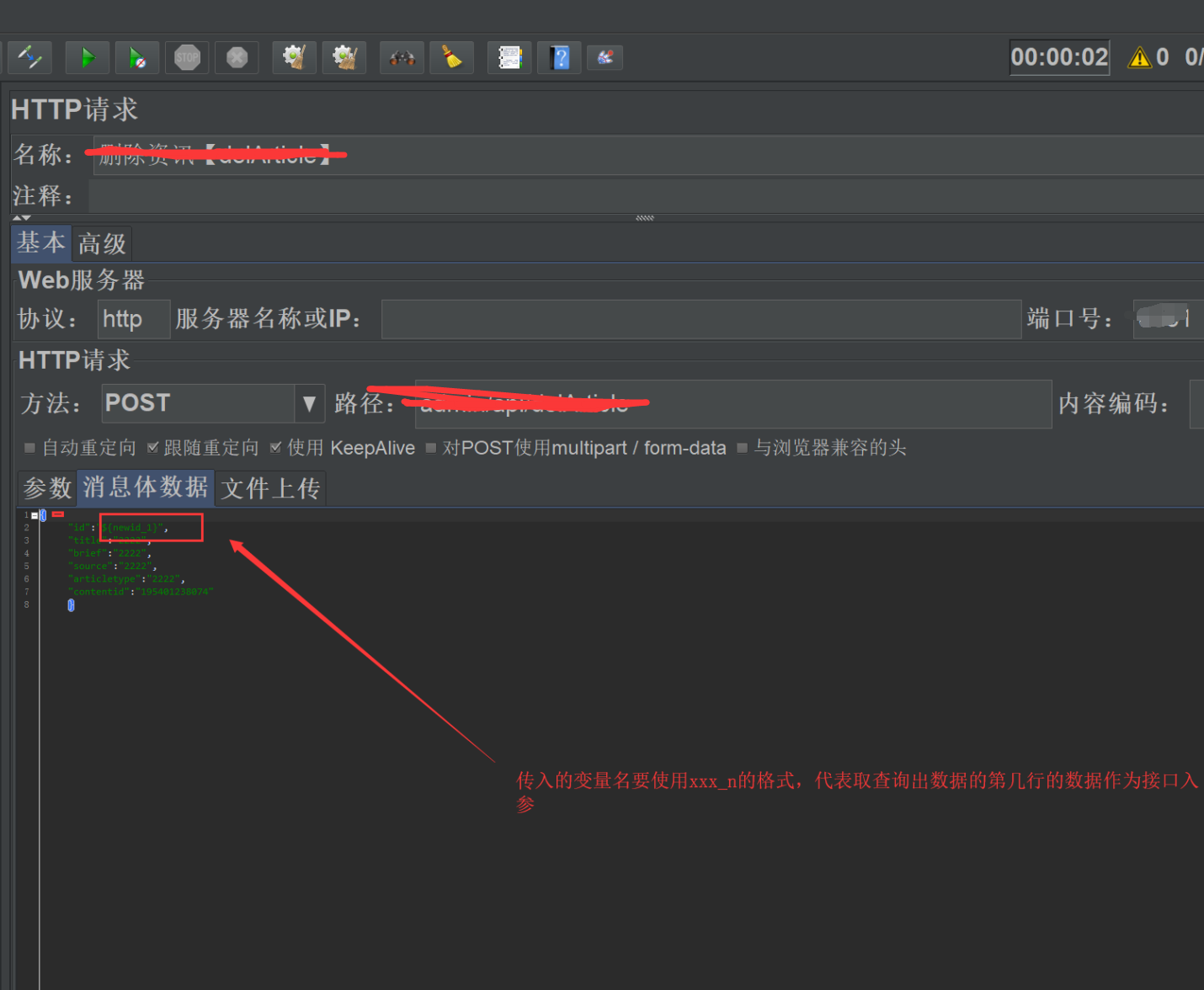Disable the 跟随重定向 checkbox
This screenshot has width=1204, height=990.
pos(154,448)
